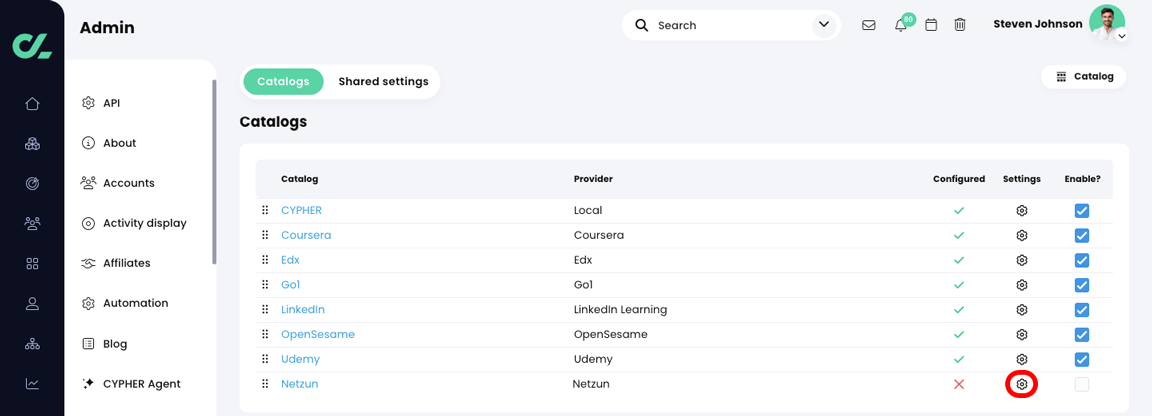The image size is (1152, 416).
Task: Click the Catalog button at top right
Action: click(x=1084, y=76)
